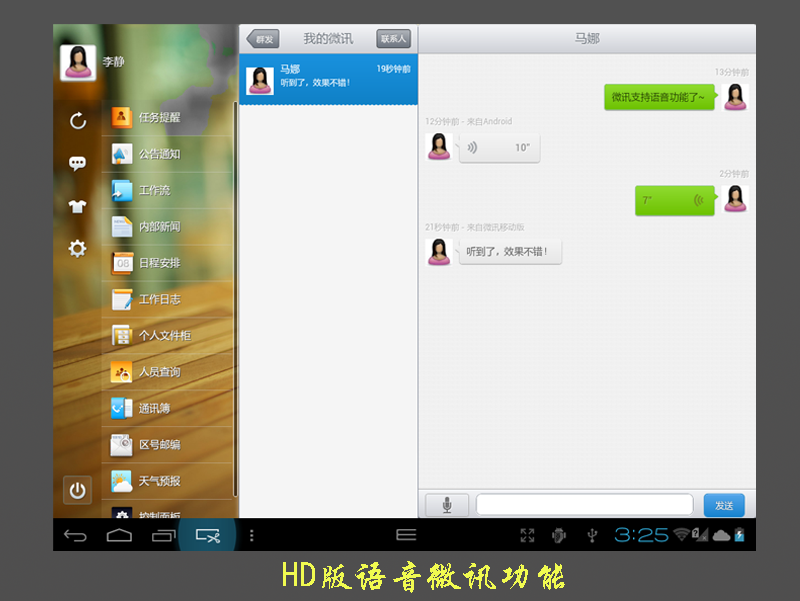Click the 微讯支持语音功能了 green message bubble
800x601 pixels.
(659, 97)
